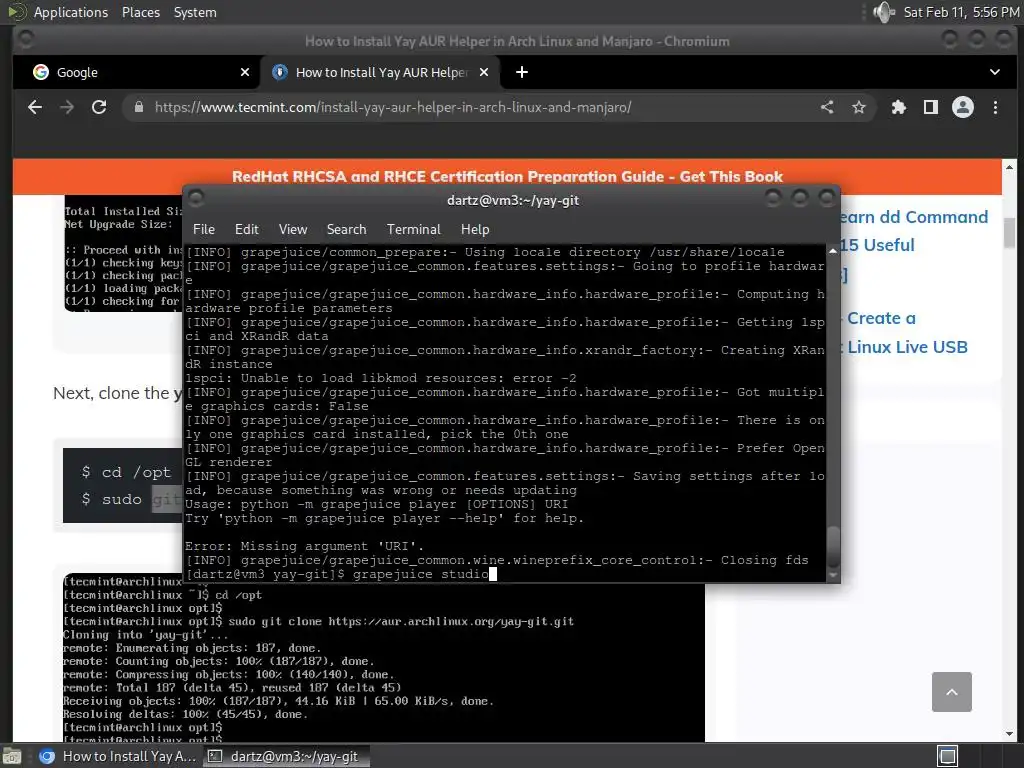The height and width of the screenshot is (768, 1024).
Task: Click the terminal scrollbar thumb
Action: click(833, 547)
